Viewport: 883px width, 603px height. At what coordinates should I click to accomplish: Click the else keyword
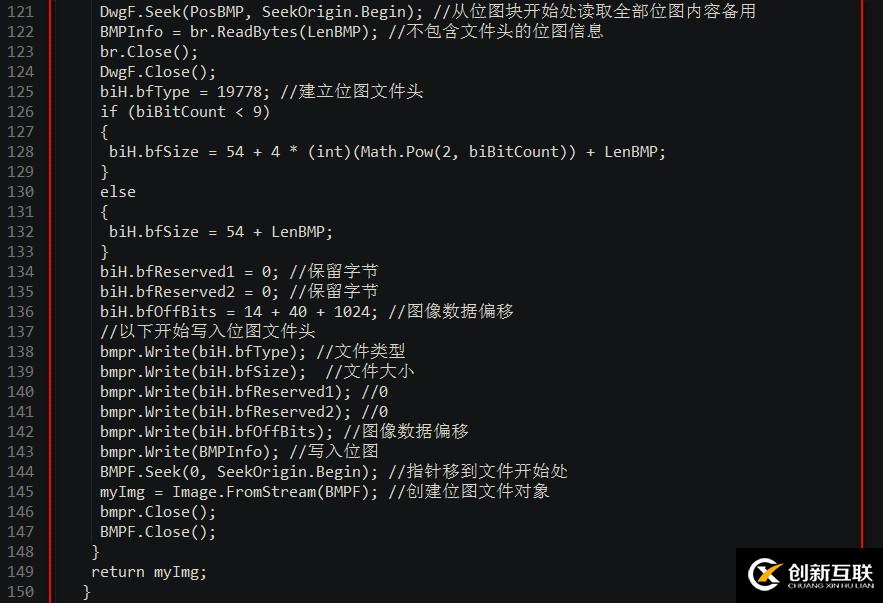(117, 192)
